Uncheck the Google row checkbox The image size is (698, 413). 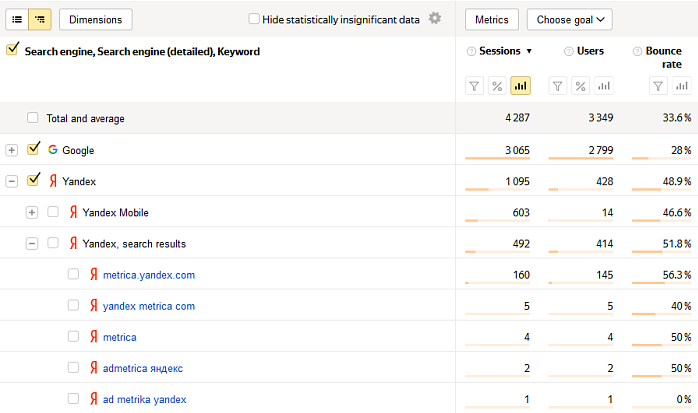click(x=33, y=149)
